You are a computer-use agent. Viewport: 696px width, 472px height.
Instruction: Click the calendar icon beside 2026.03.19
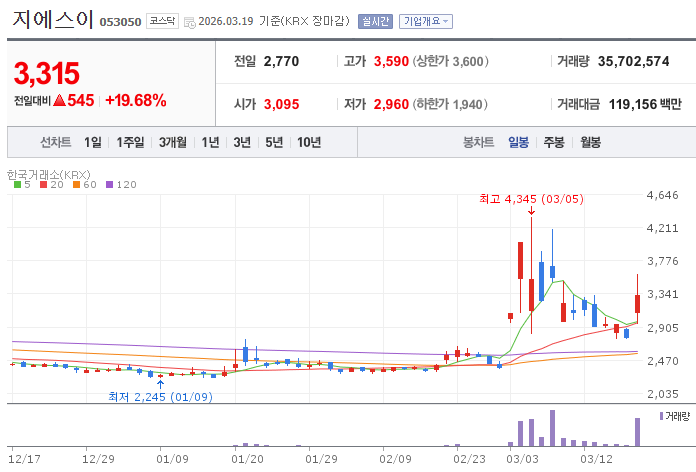coord(190,22)
